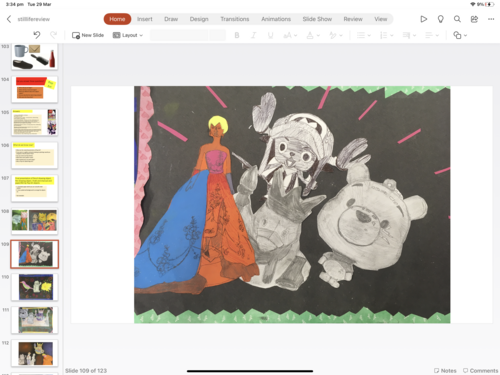Tap the lightbulb Tell Me icon
Image resolution: width=500 pixels, height=375 pixels.
tap(440, 19)
